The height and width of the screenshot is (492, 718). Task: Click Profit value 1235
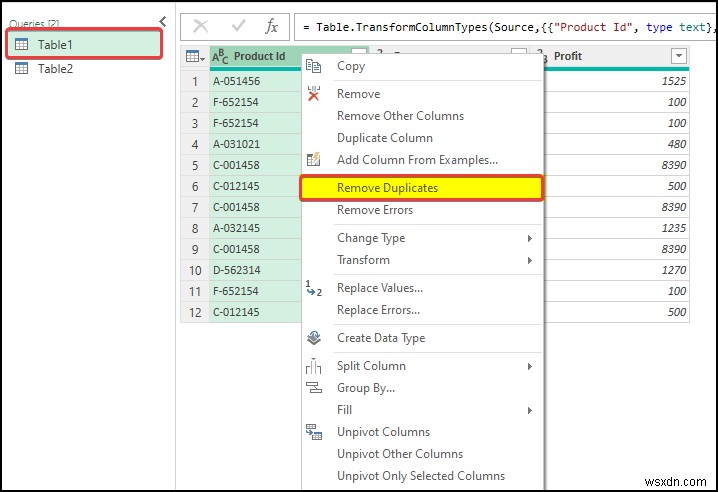pos(674,228)
